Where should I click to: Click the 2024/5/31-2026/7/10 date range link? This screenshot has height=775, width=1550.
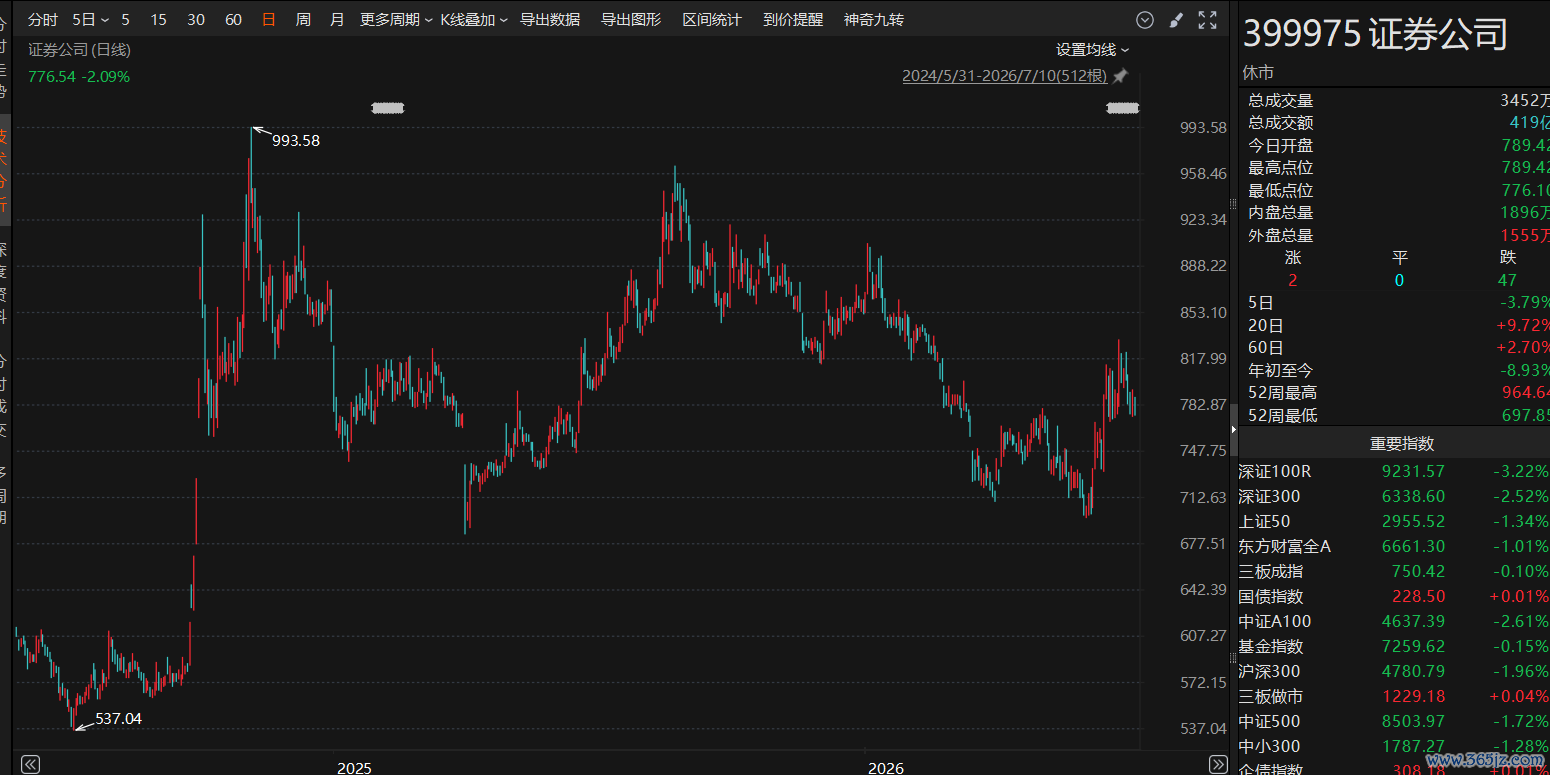[1004, 76]
